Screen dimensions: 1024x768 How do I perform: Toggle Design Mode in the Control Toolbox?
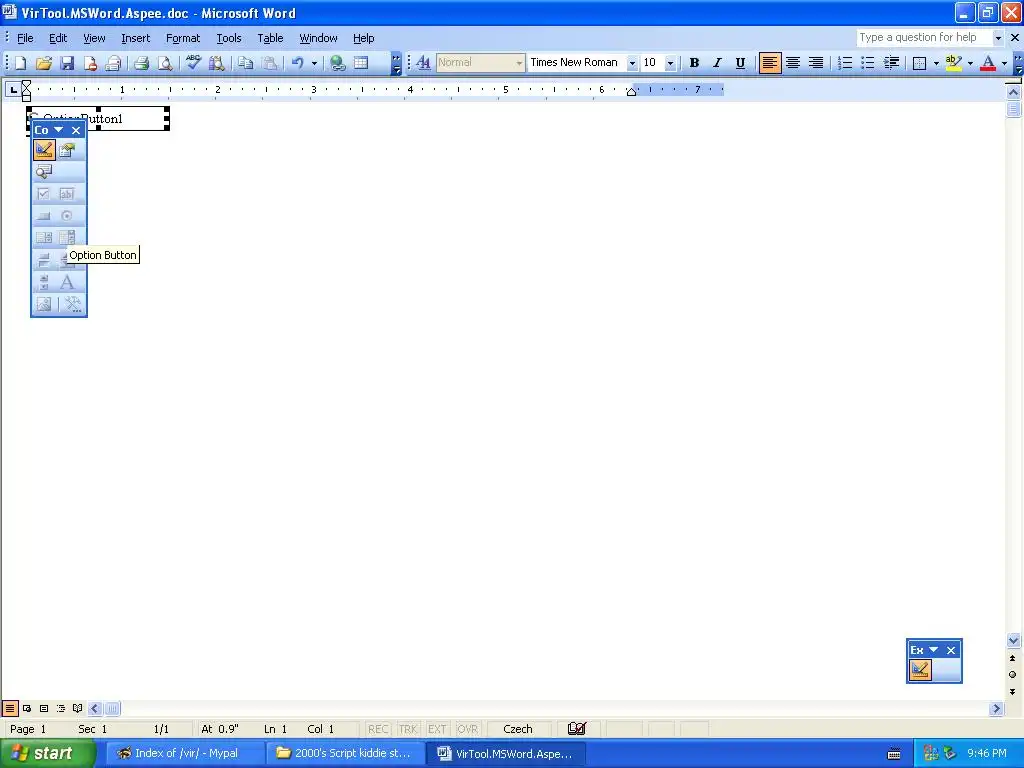click(44, 150)
